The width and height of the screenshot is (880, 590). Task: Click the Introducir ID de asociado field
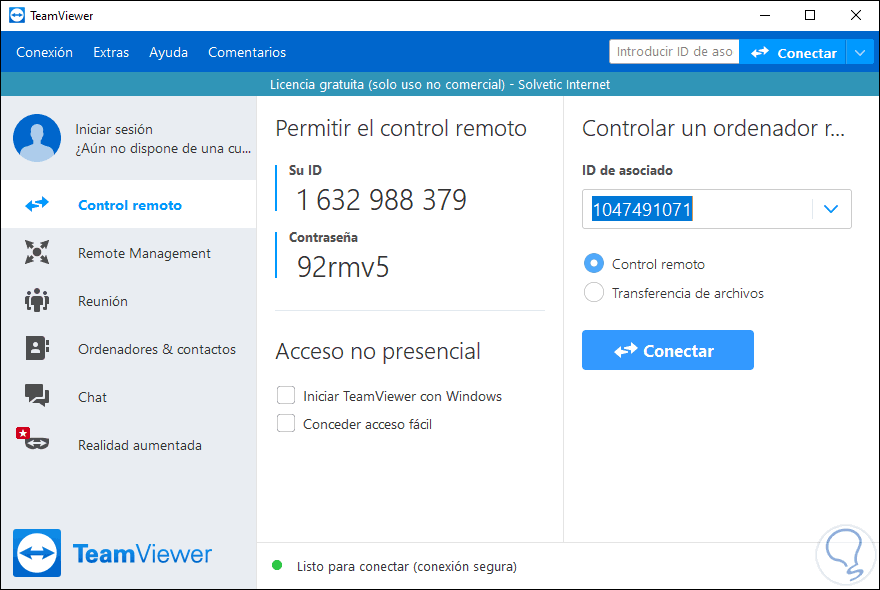(x=674, y=52)
